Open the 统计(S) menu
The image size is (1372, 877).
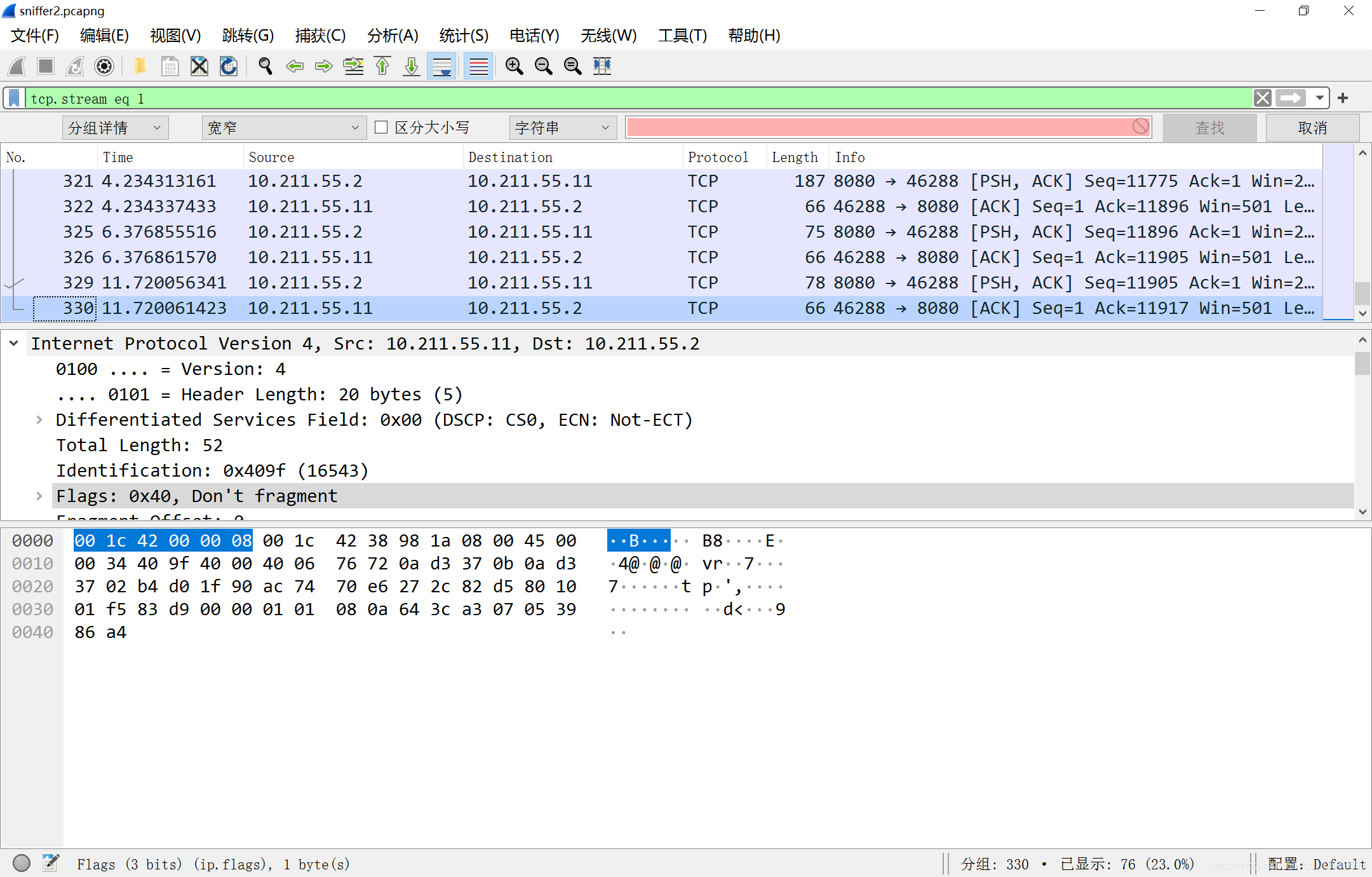coord(464,36)
